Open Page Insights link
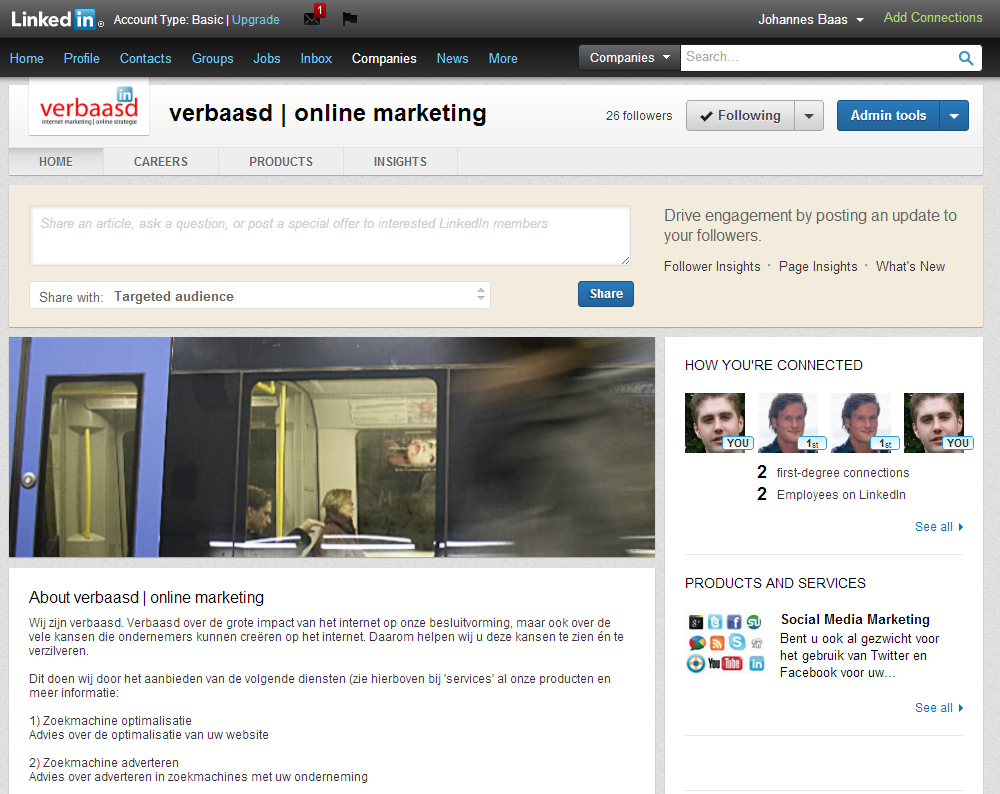Viewport: 1000px width, 794px height. point(818,267)
